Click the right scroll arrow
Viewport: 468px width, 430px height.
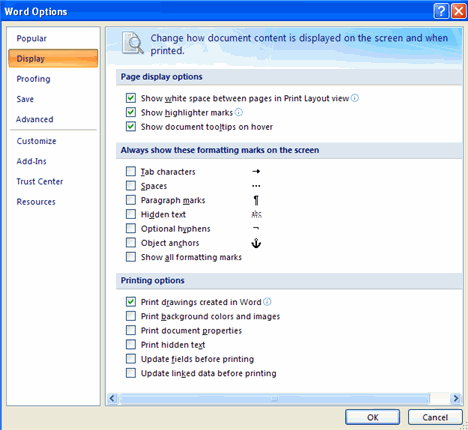[455, 398]
